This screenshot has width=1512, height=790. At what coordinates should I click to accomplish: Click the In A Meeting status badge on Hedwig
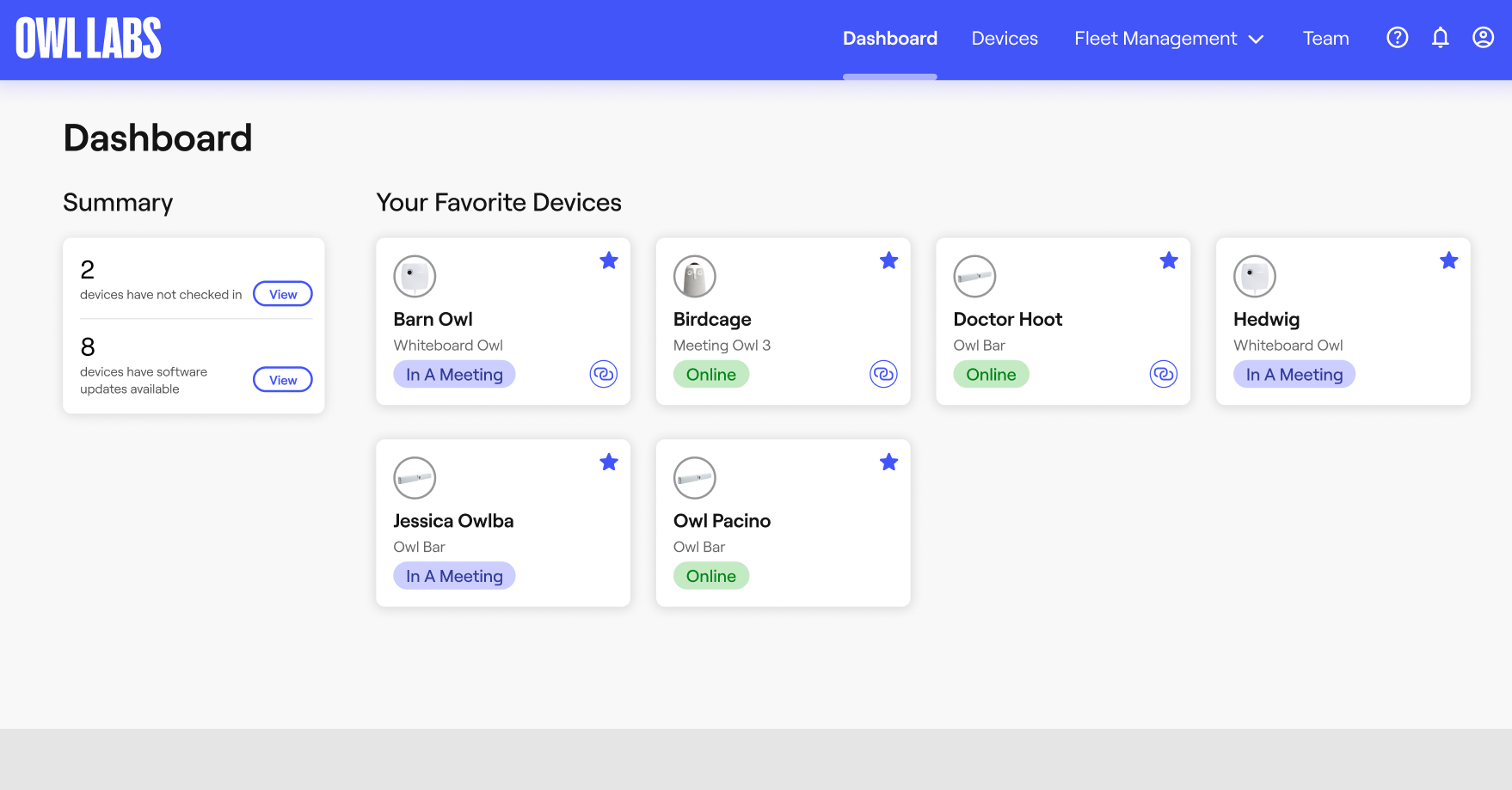[x=1294, y=374]
